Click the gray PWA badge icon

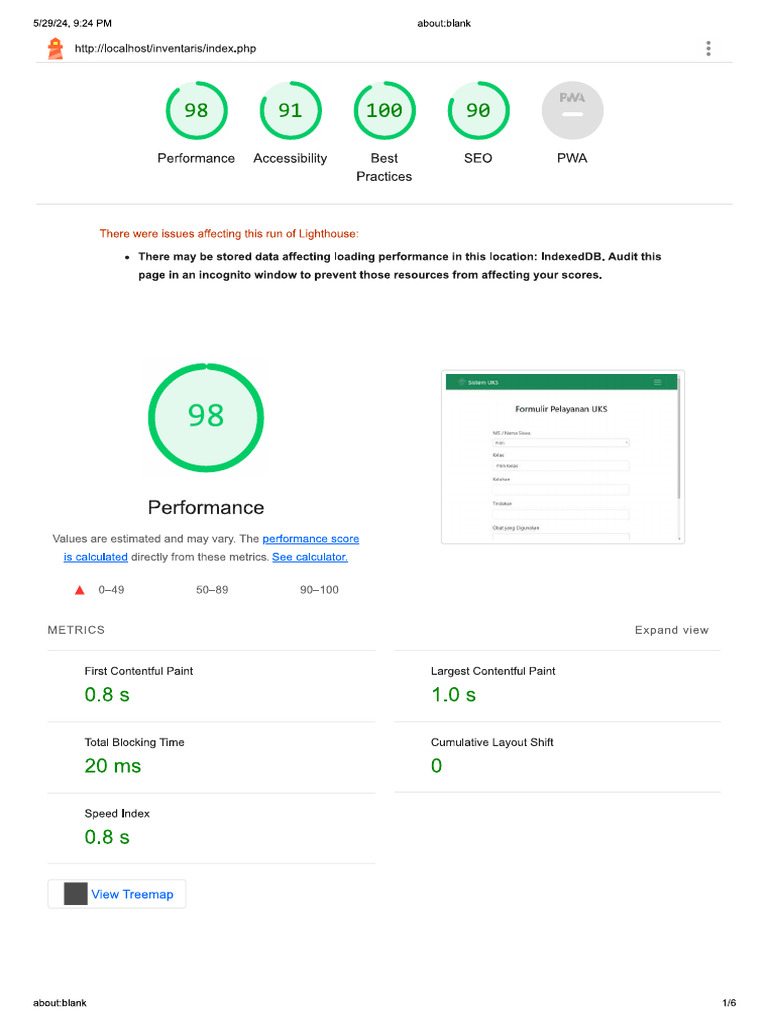[572, 111]
